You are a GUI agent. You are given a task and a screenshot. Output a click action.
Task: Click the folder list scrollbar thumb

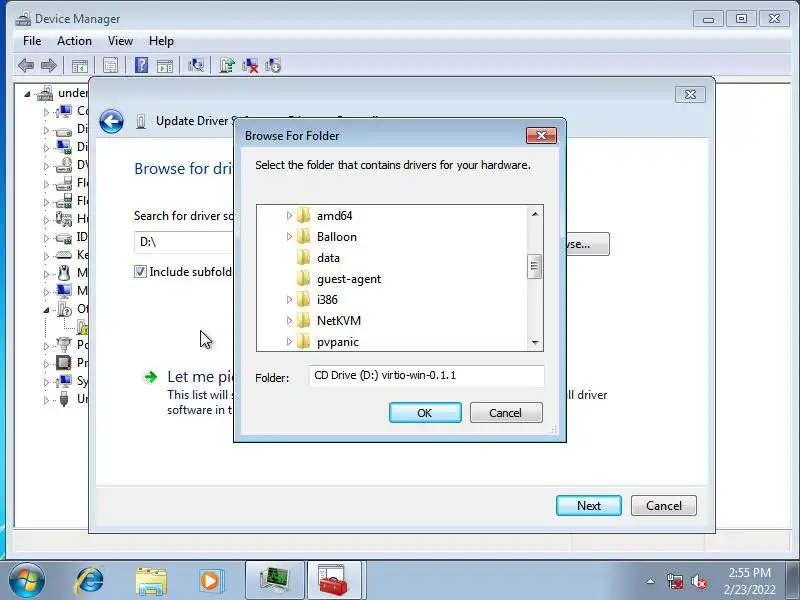(x=535, y=266)
